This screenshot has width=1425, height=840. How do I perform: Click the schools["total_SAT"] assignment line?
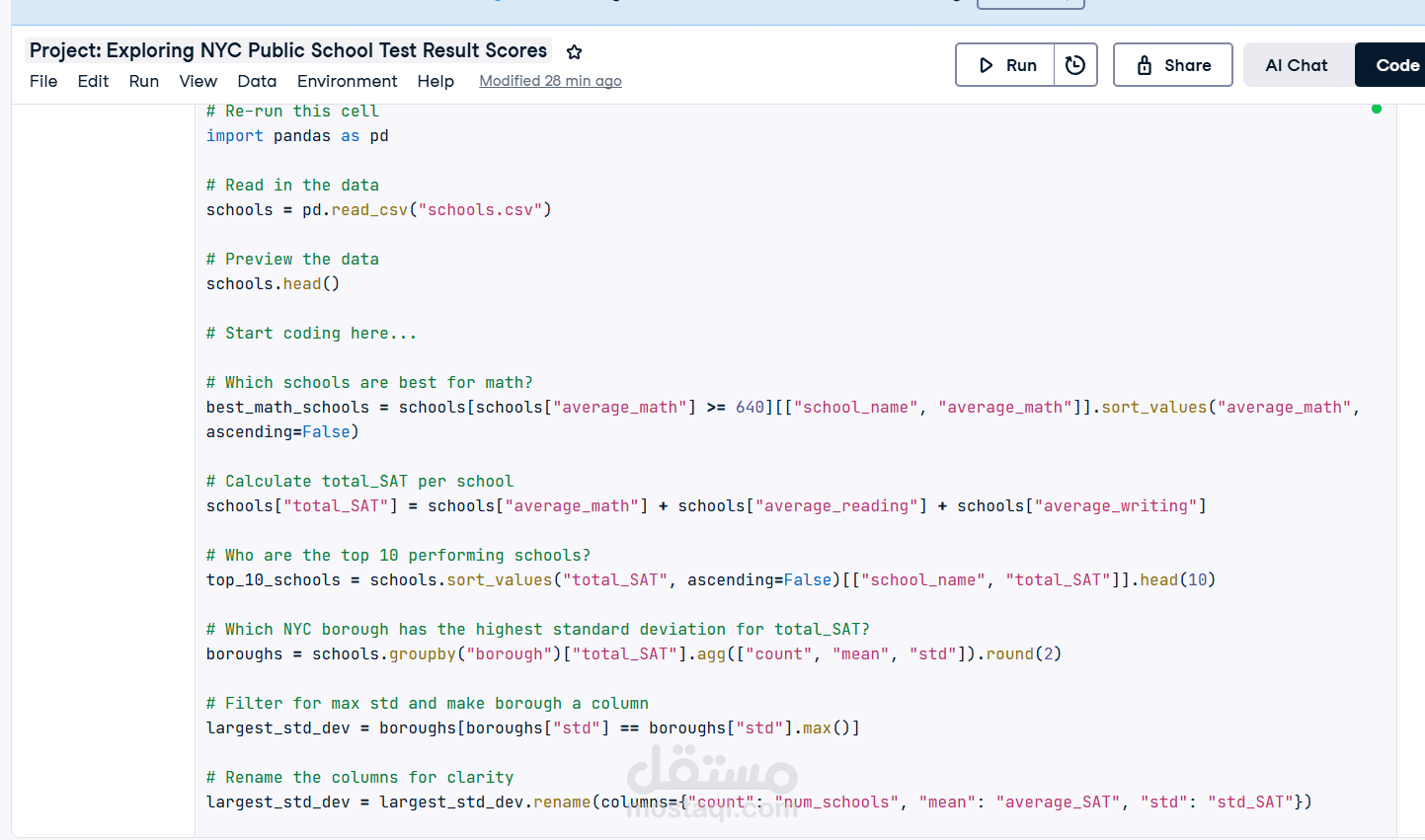[706, 505]
